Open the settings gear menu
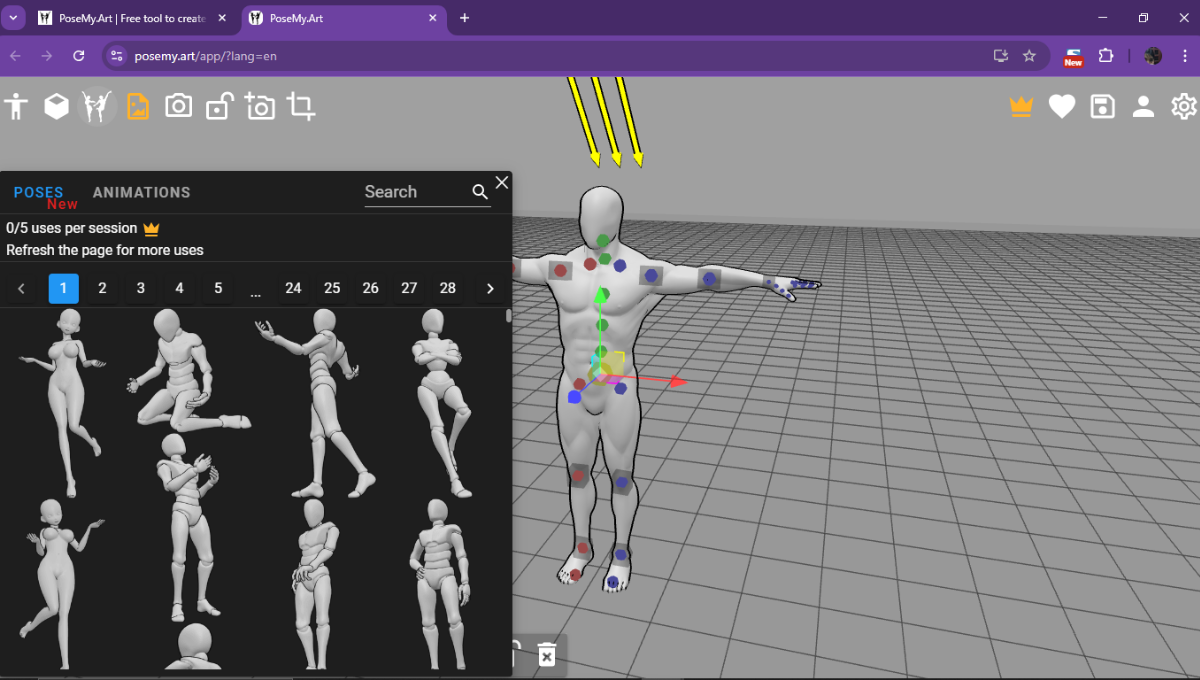 [1184, 105]
